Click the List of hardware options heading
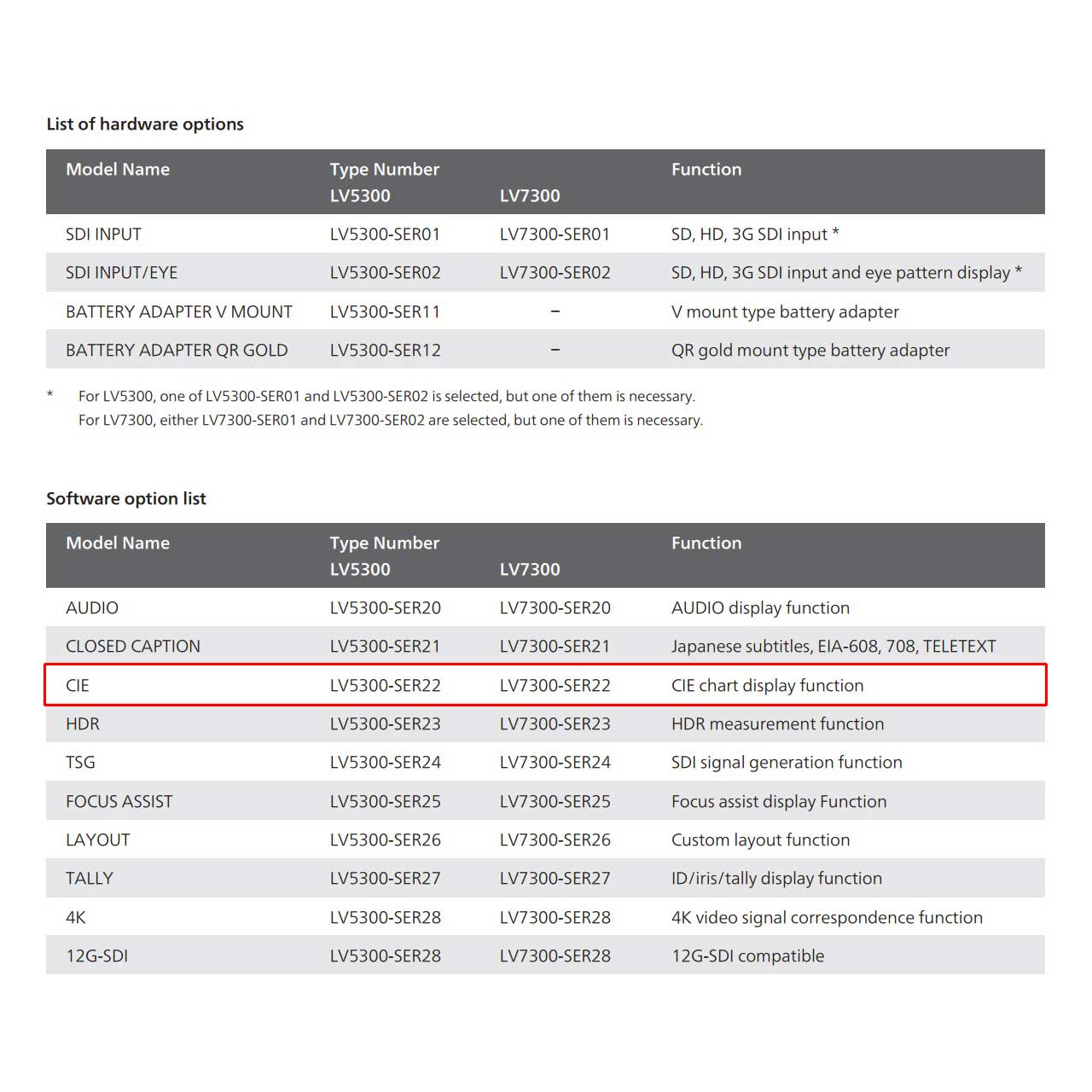 [145, 124]
